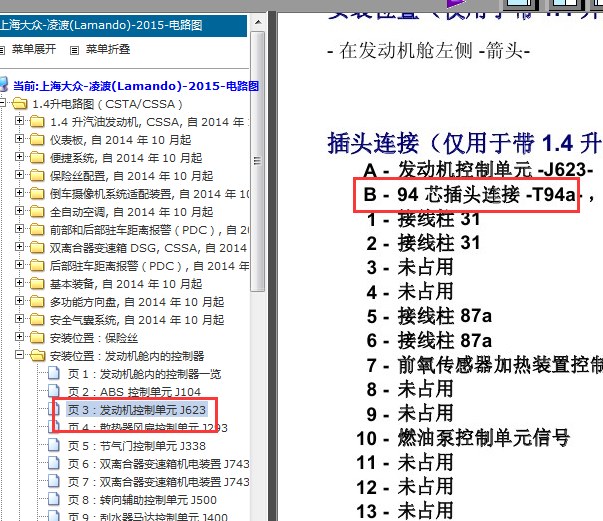The height and width of the screenshot is (521, 603).
Task: Click the folder icon of 后部驻车距离报警 (PDC)
Action: click(37, 266)
